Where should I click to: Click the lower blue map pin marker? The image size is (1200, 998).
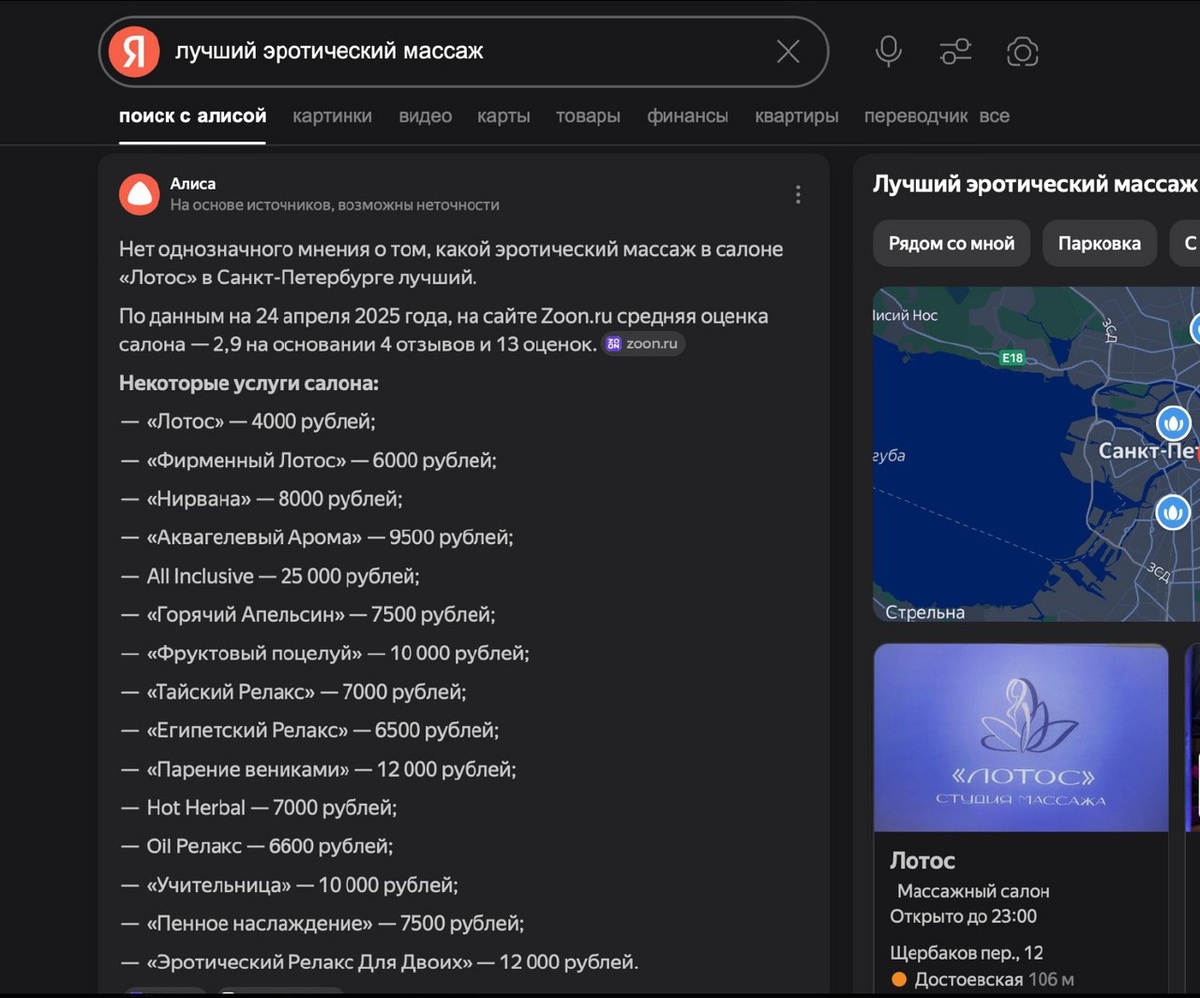(1173, 513)
